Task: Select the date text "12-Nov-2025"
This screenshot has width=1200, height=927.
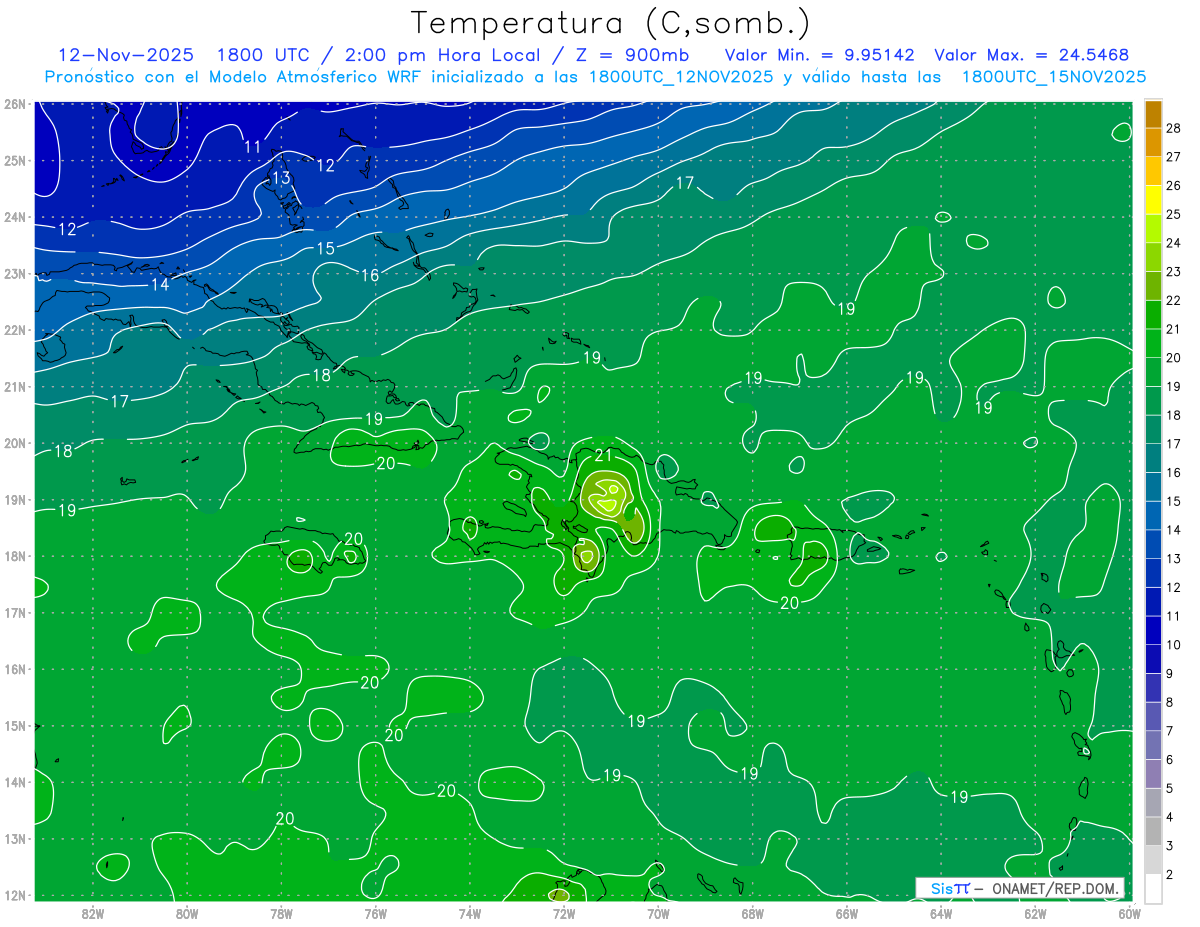Action: coord(125,55)
